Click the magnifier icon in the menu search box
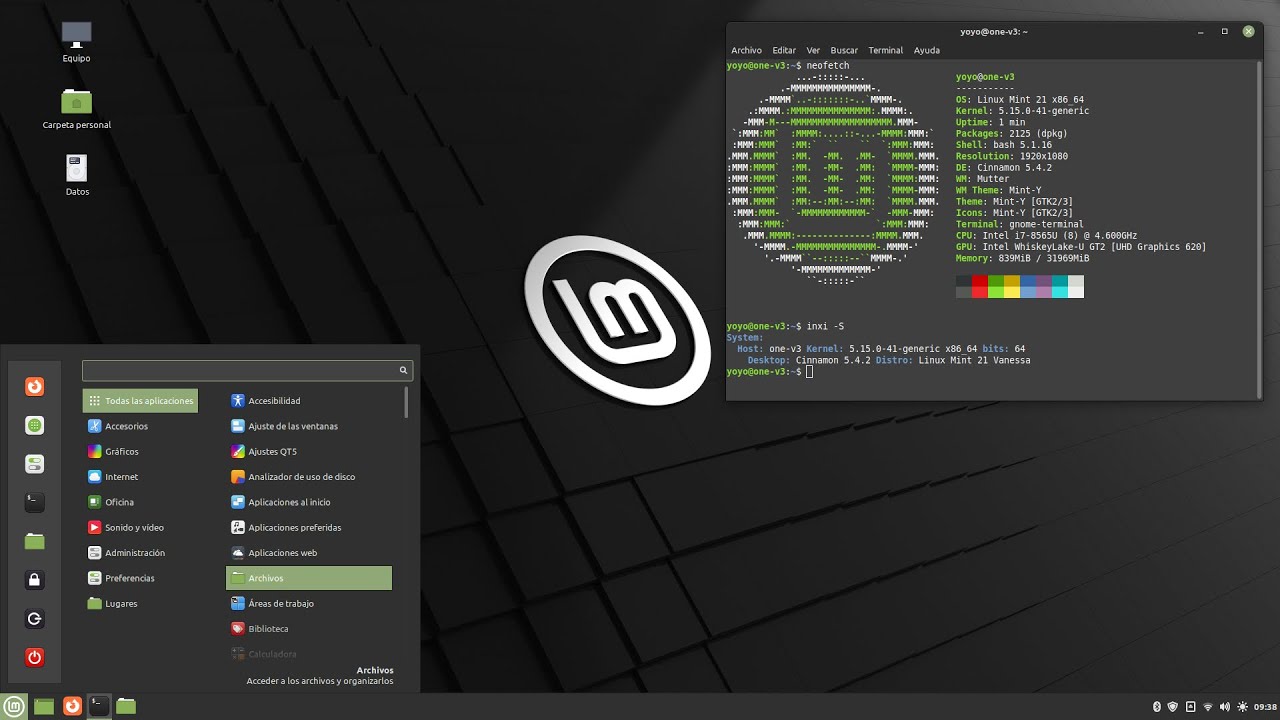This screenshot has width=1280, height=720. click(403, 370)
